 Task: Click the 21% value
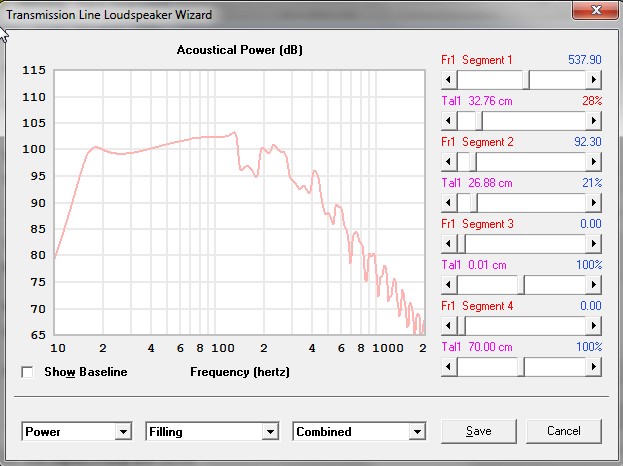tap(592, 183)
